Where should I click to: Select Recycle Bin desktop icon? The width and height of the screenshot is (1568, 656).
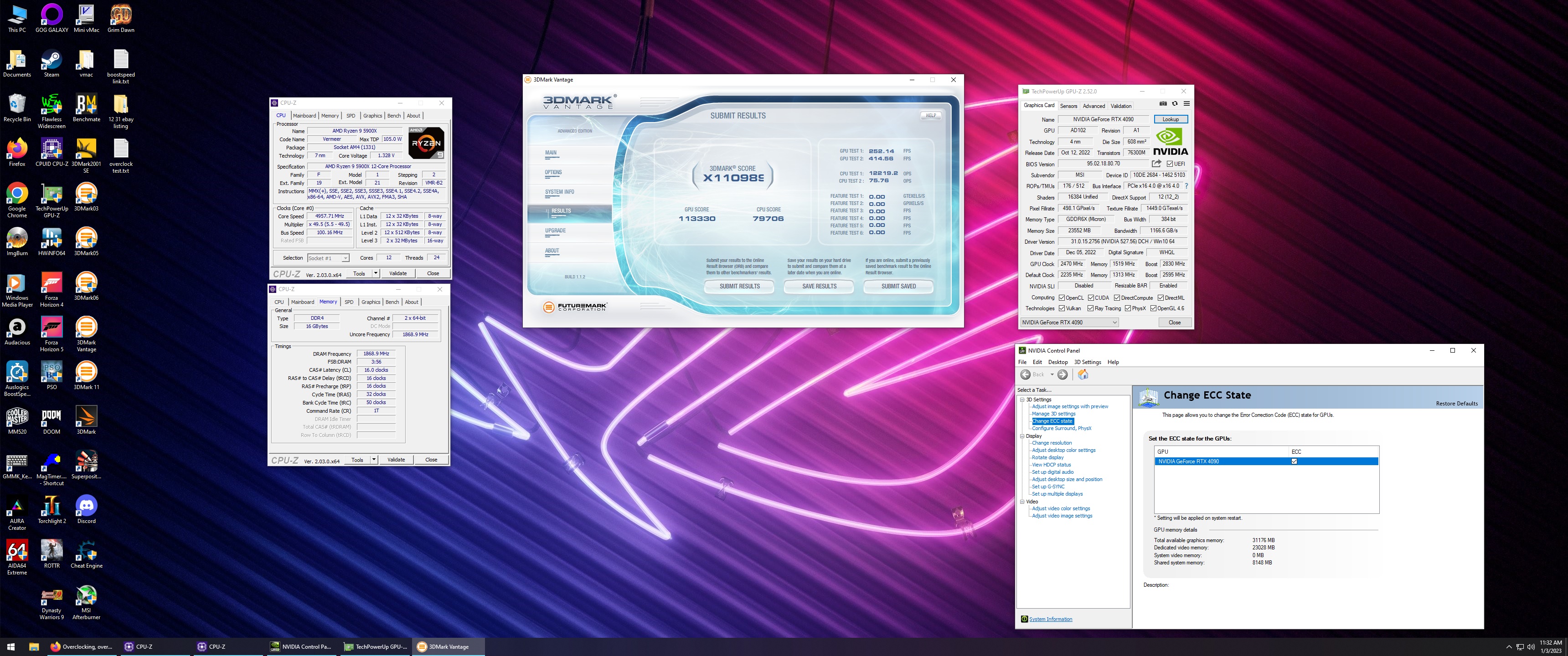click(x=17, y=108)
